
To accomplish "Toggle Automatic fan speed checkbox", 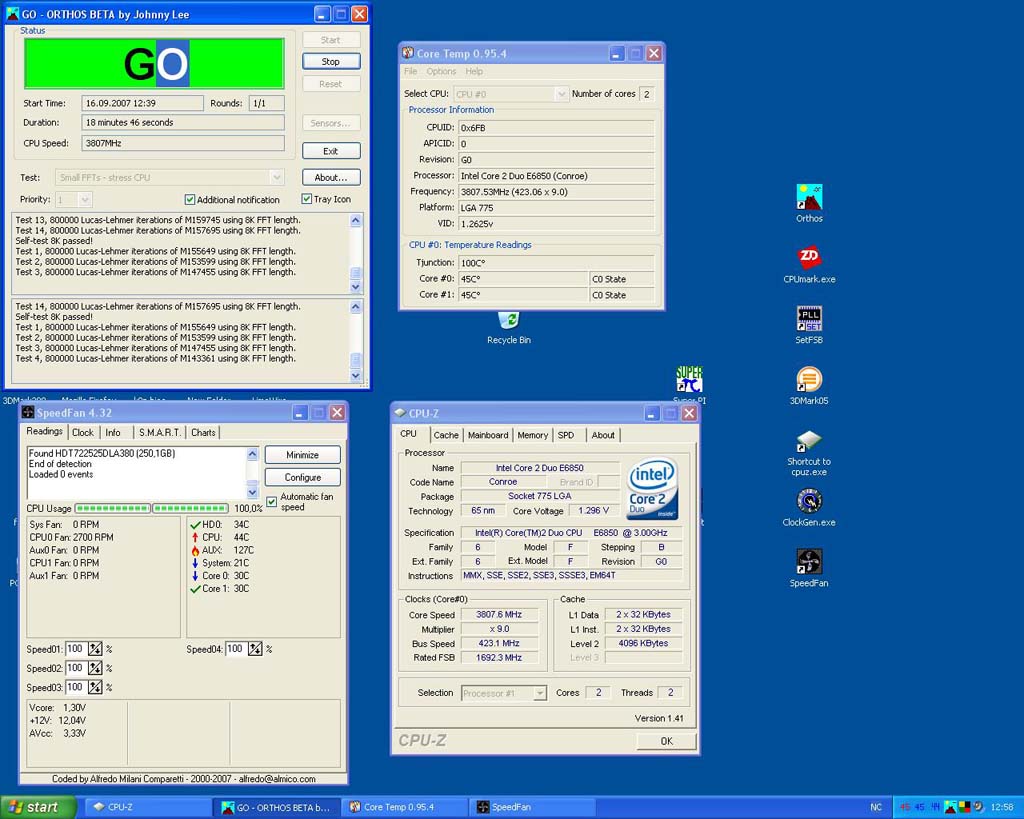I will [x=272, y=502].
